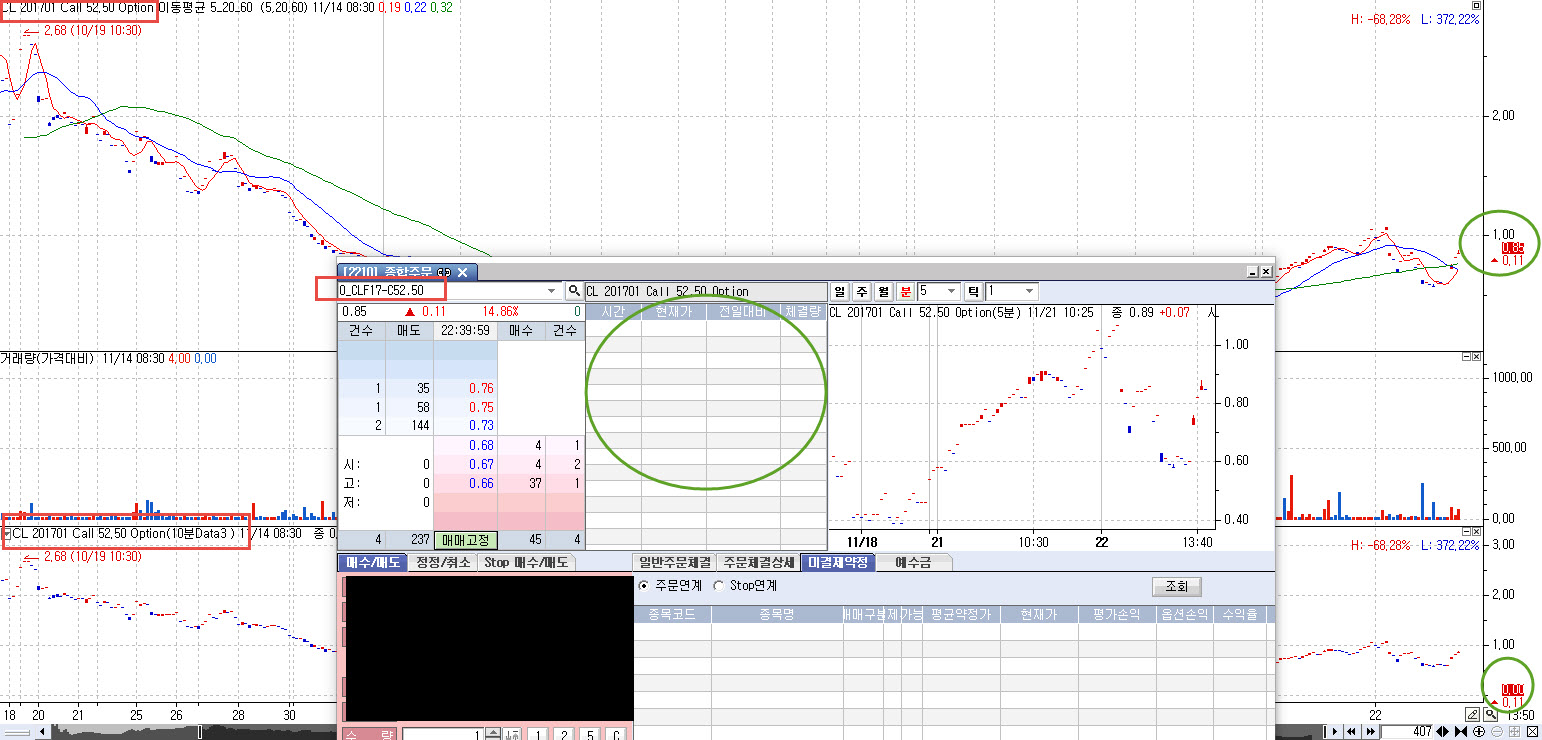Click the magnifier icon below the chart
This screenshot has height=740, width=1542.
pos(1490,714)
